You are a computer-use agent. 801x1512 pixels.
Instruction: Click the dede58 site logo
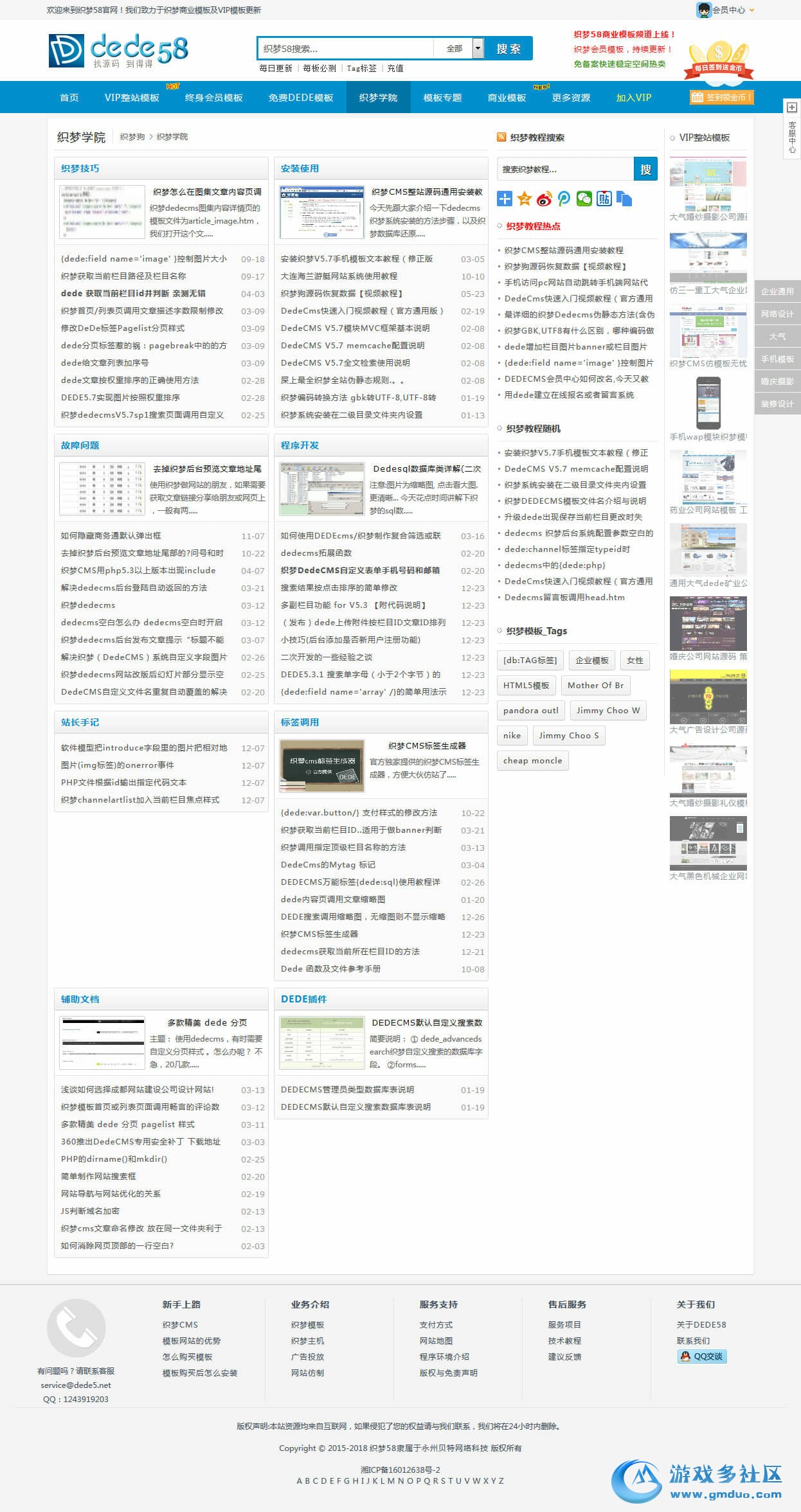pyautogui.click(x=118, y=51)
